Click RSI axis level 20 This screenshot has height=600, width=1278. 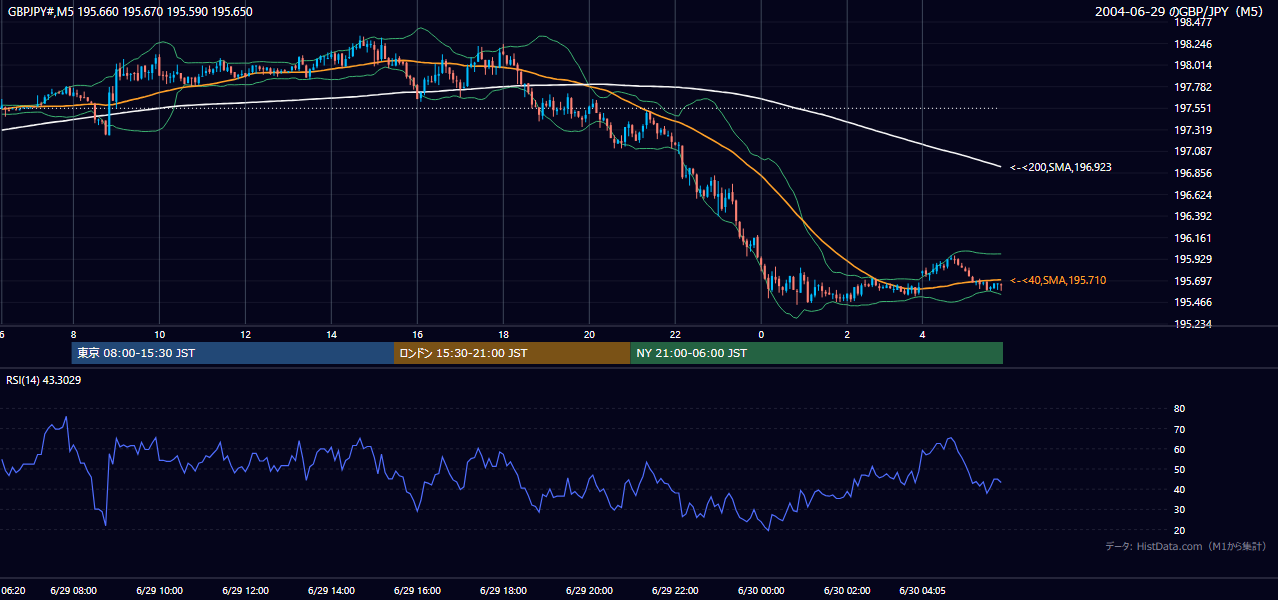1179,530
